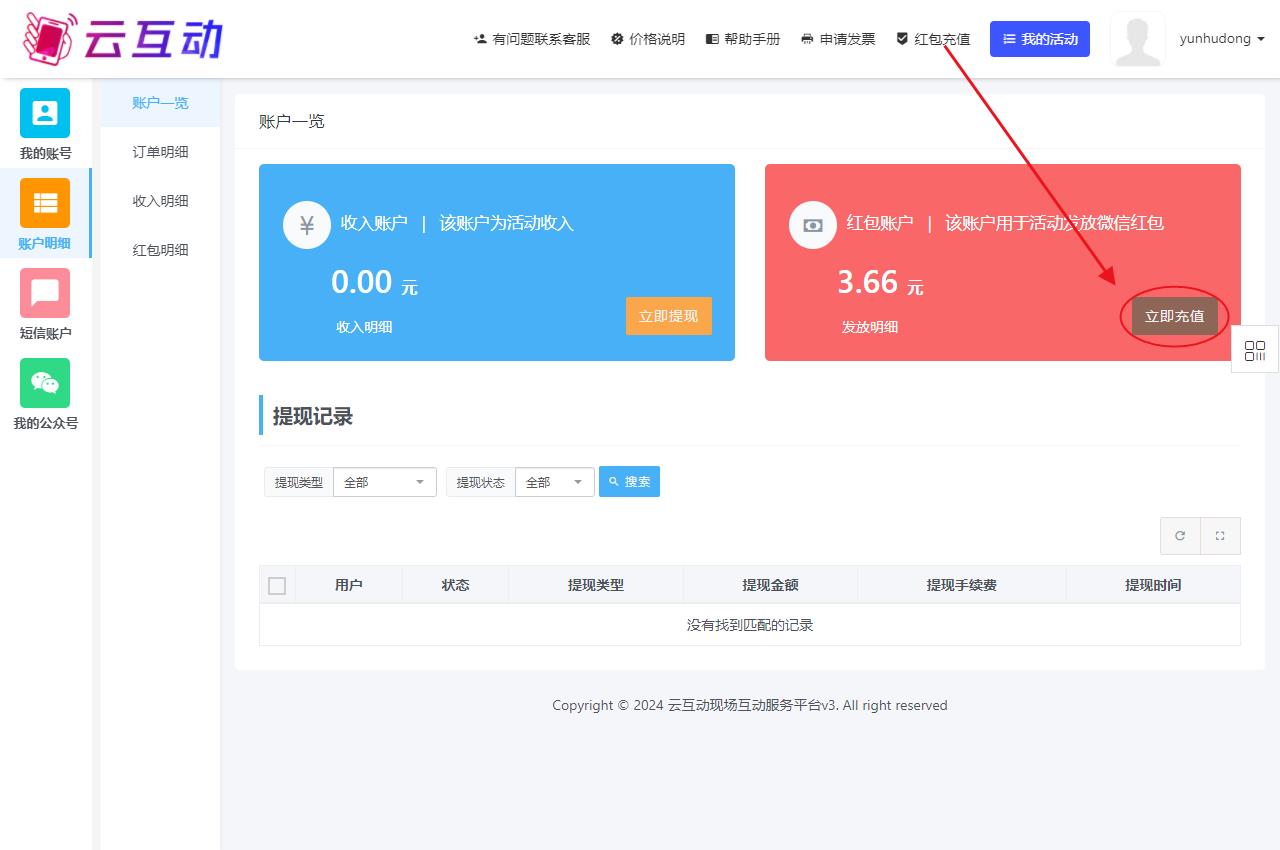The image size is (1280, 850).
Task: Click 我的活动 button
Action: (1040, 39)
